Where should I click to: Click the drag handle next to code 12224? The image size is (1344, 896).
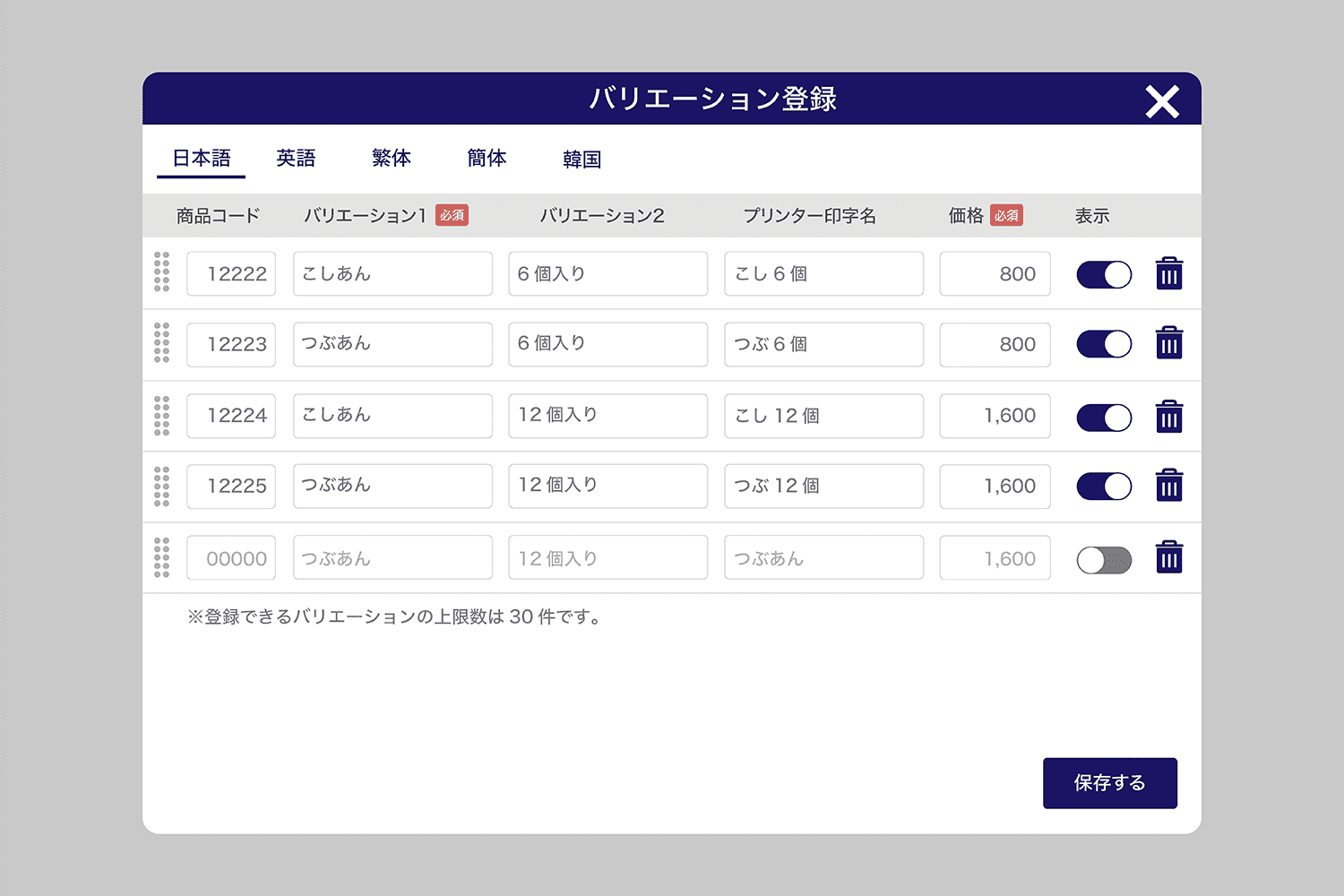tap(161, 416)
